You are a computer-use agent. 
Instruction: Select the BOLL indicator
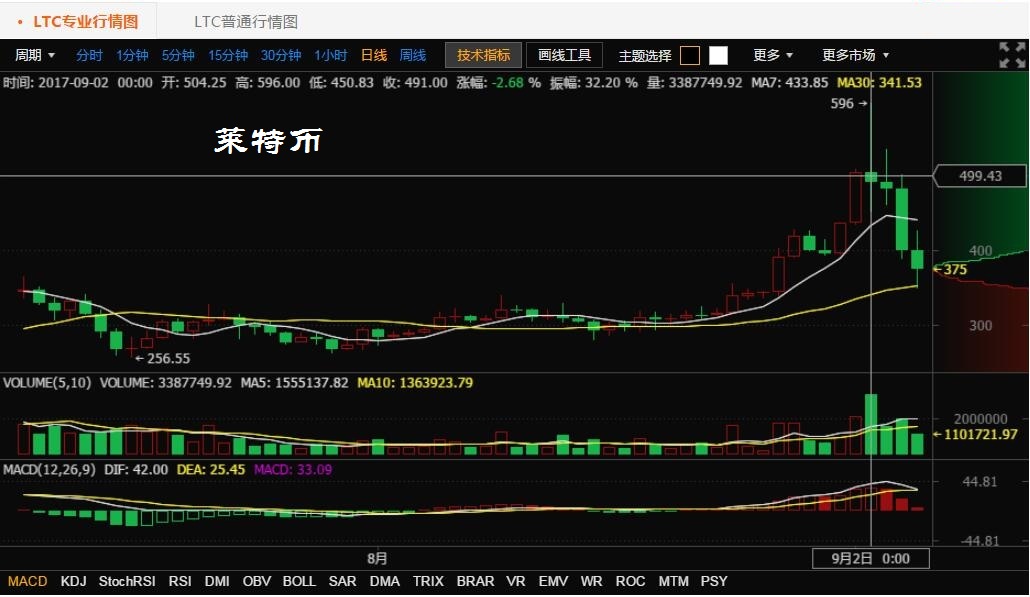[x=299, y=581]
